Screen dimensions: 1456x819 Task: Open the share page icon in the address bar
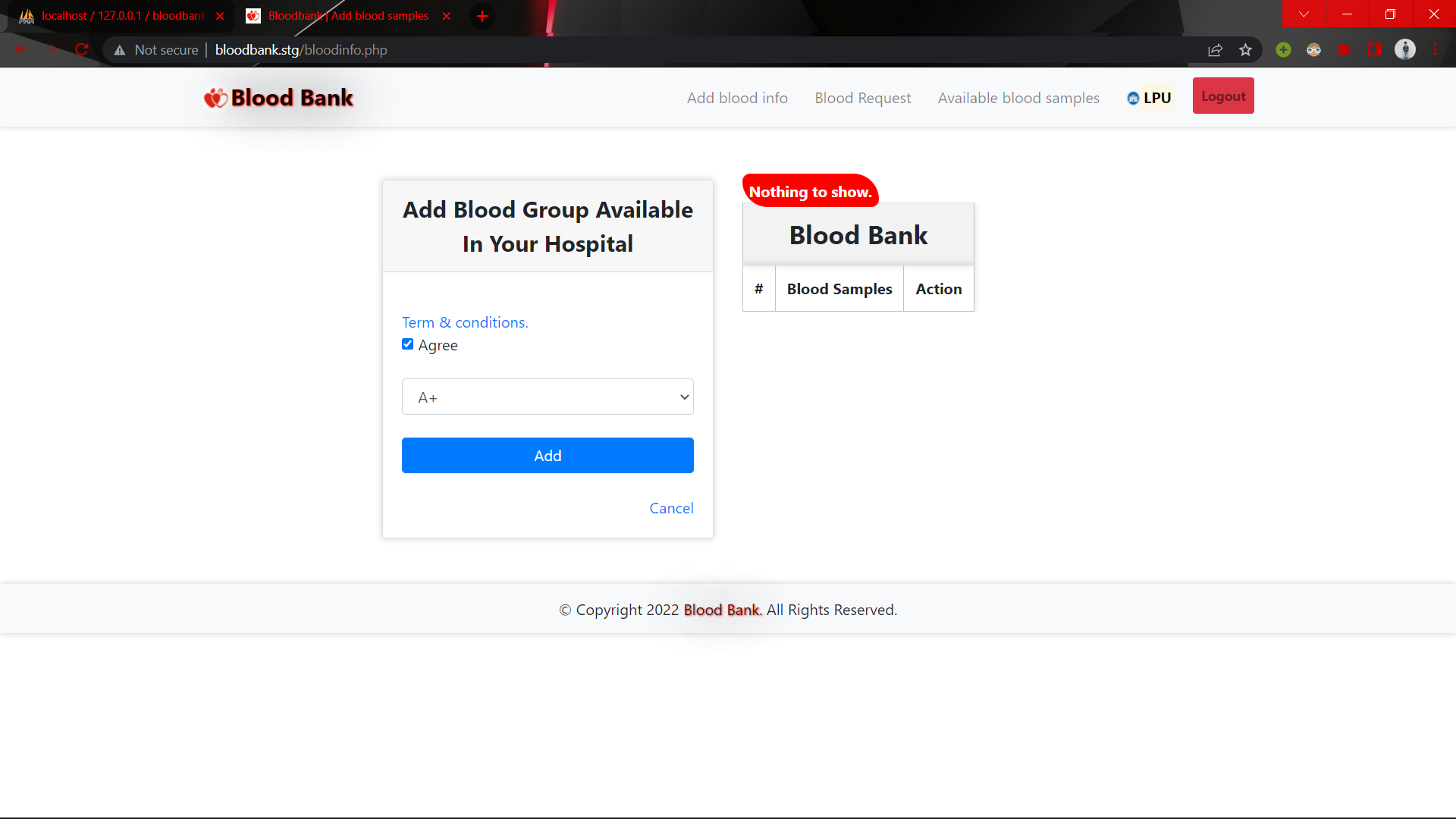pos(1215,50)
